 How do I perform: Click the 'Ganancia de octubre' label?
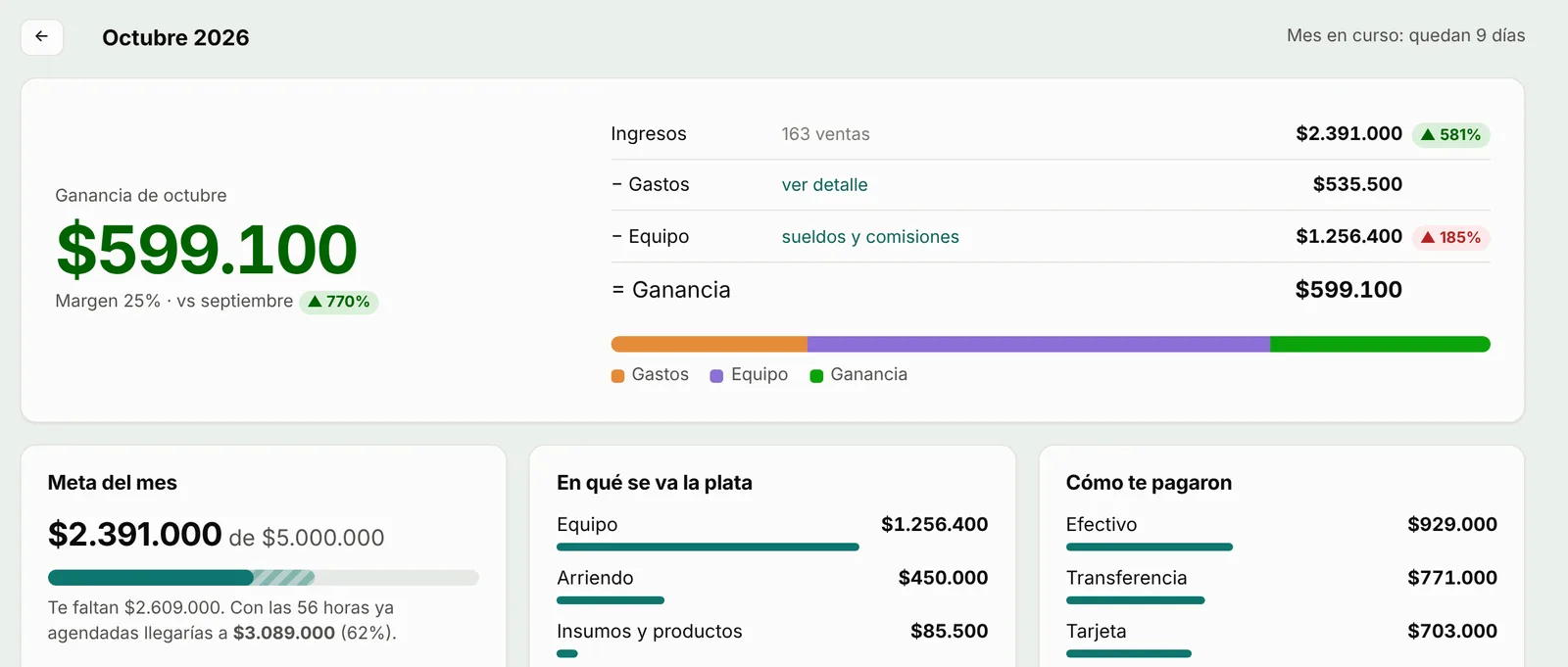pos(141,196)
